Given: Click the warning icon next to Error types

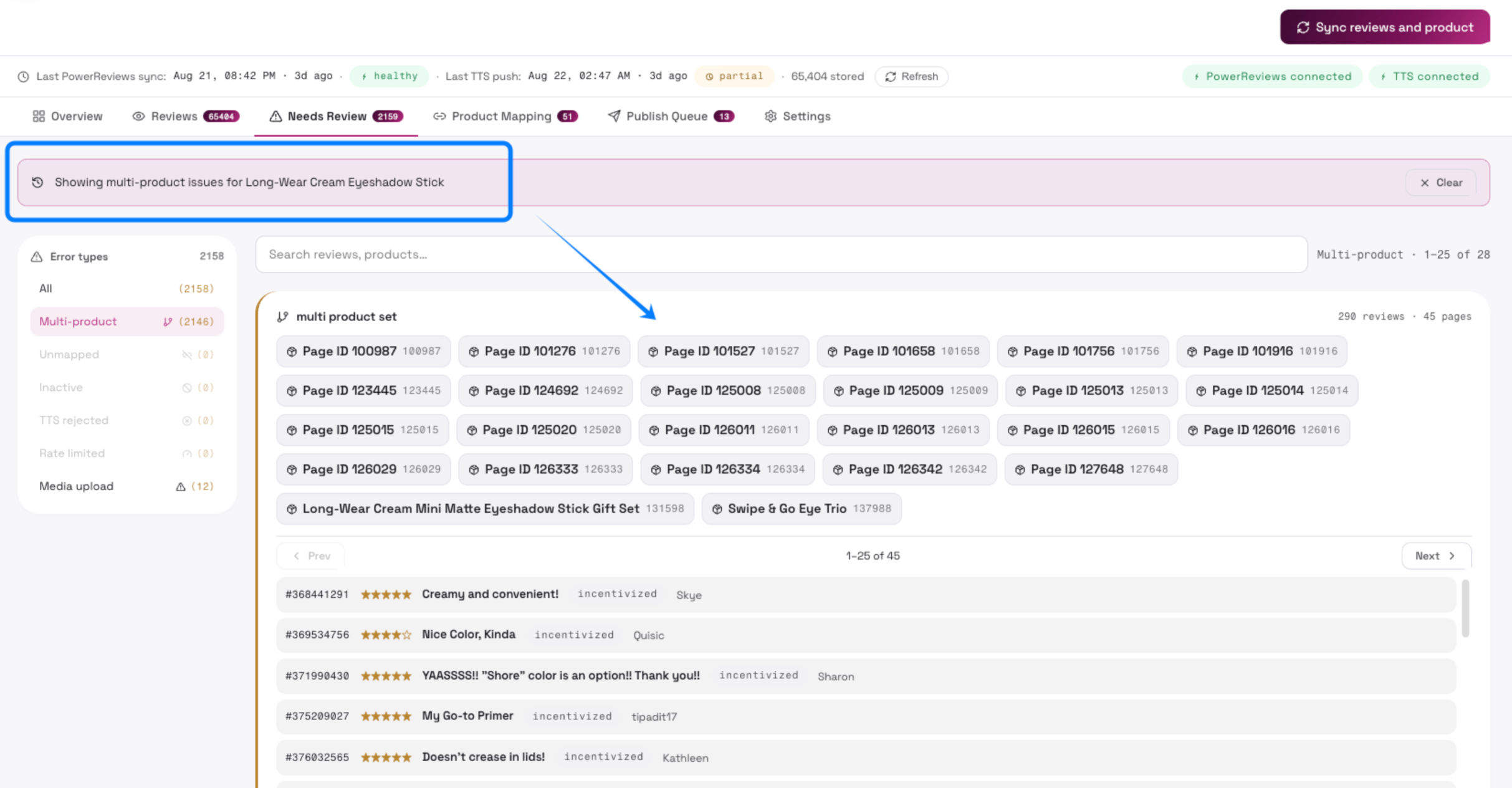Looking at the screenshot, I should click(x=37, y=257).
